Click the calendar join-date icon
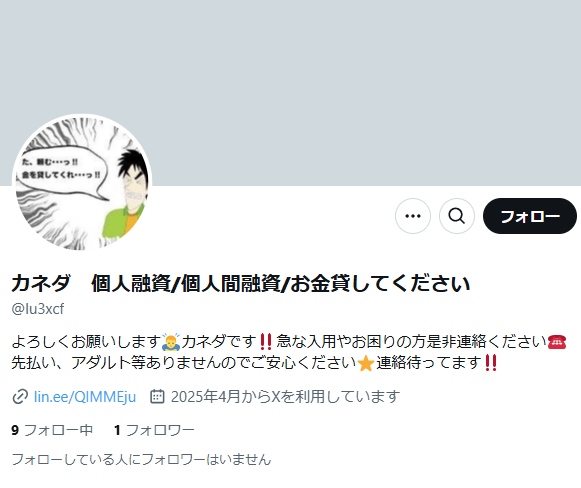 [x=157, y=396]
